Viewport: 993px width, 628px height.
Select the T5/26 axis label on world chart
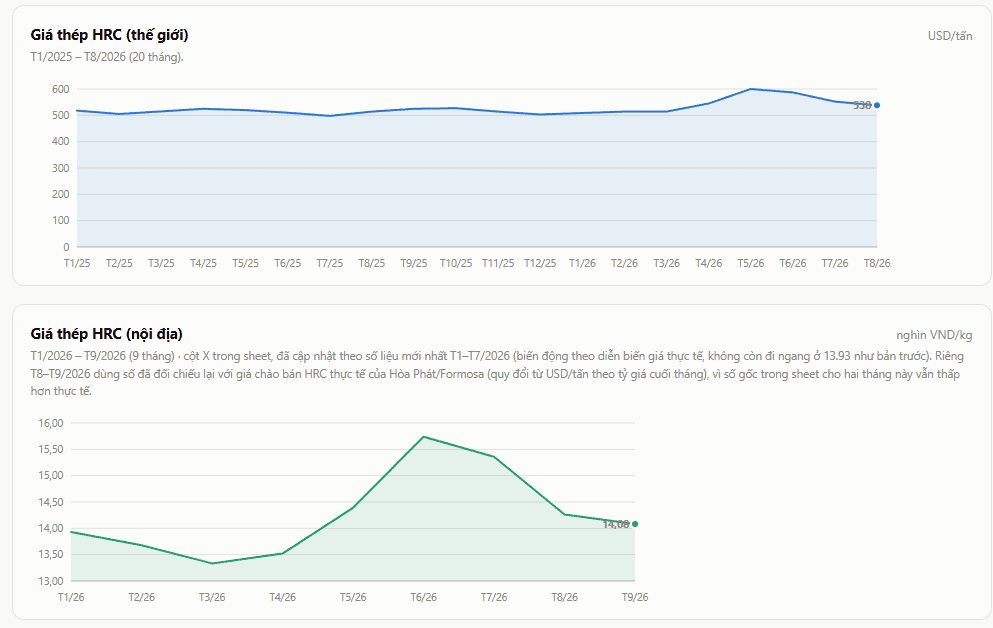click(x=750, y=263)
